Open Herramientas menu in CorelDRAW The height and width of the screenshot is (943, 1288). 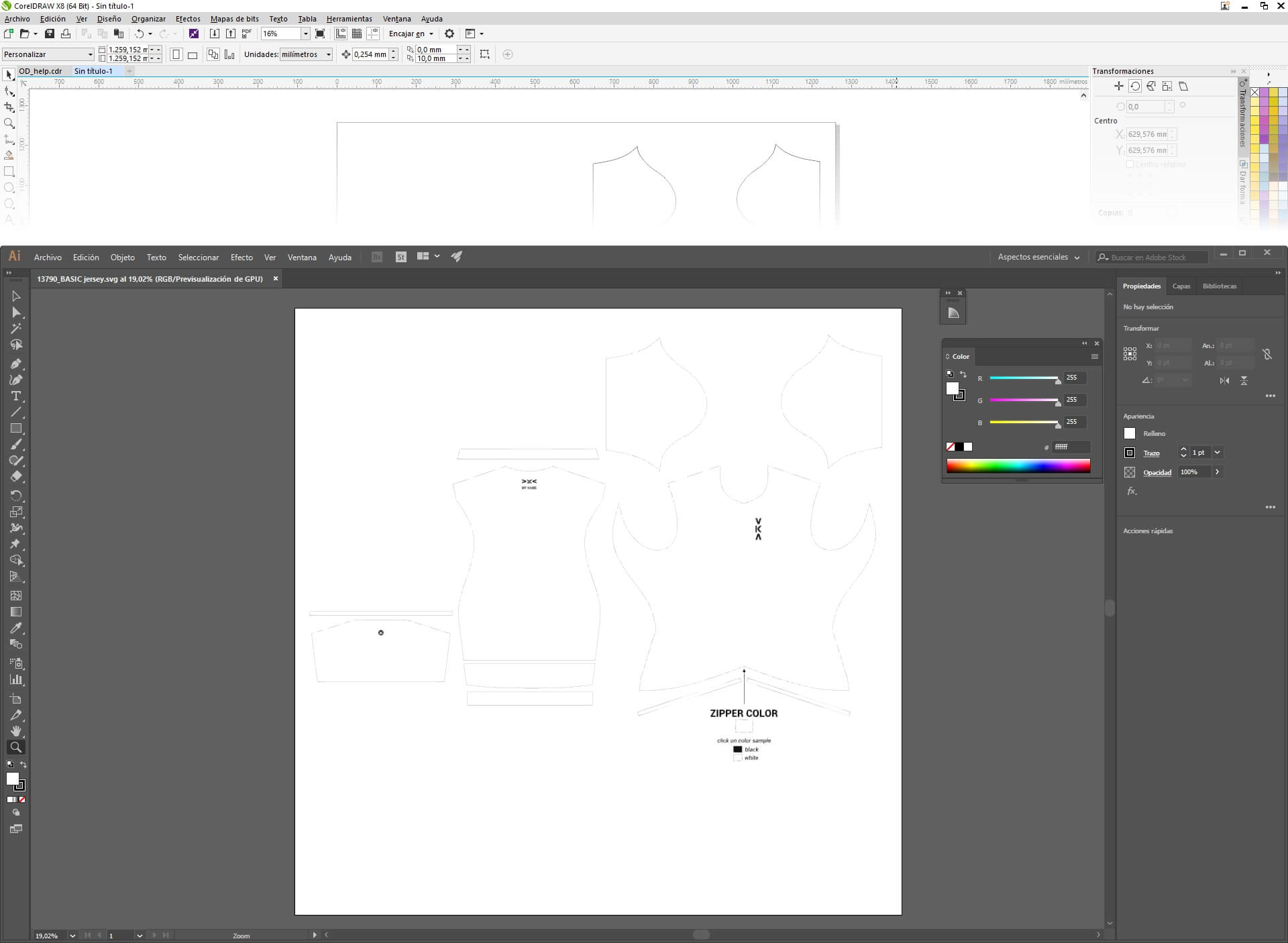tap(349, 19)
